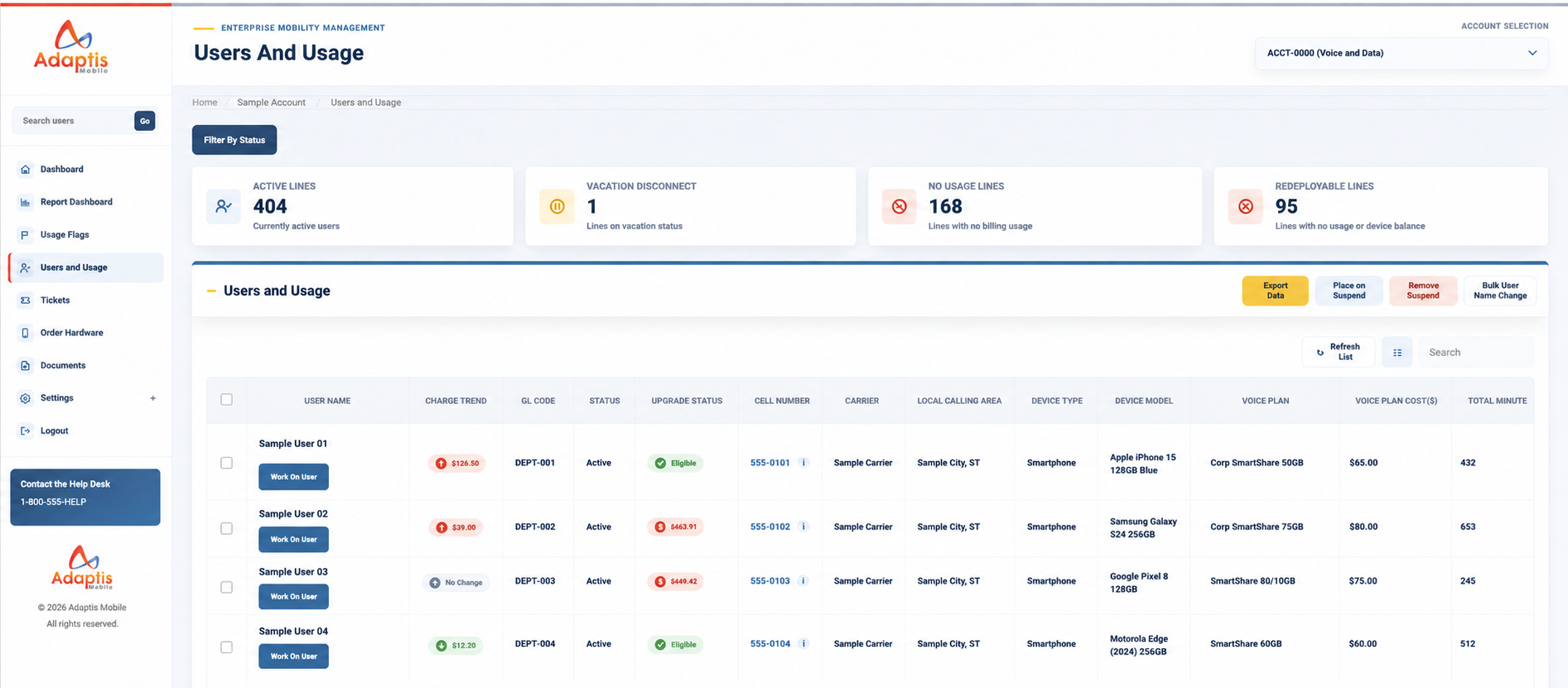
Task: Open the ACCT-0000 account selection dropdown
Action: (1402, 53)
